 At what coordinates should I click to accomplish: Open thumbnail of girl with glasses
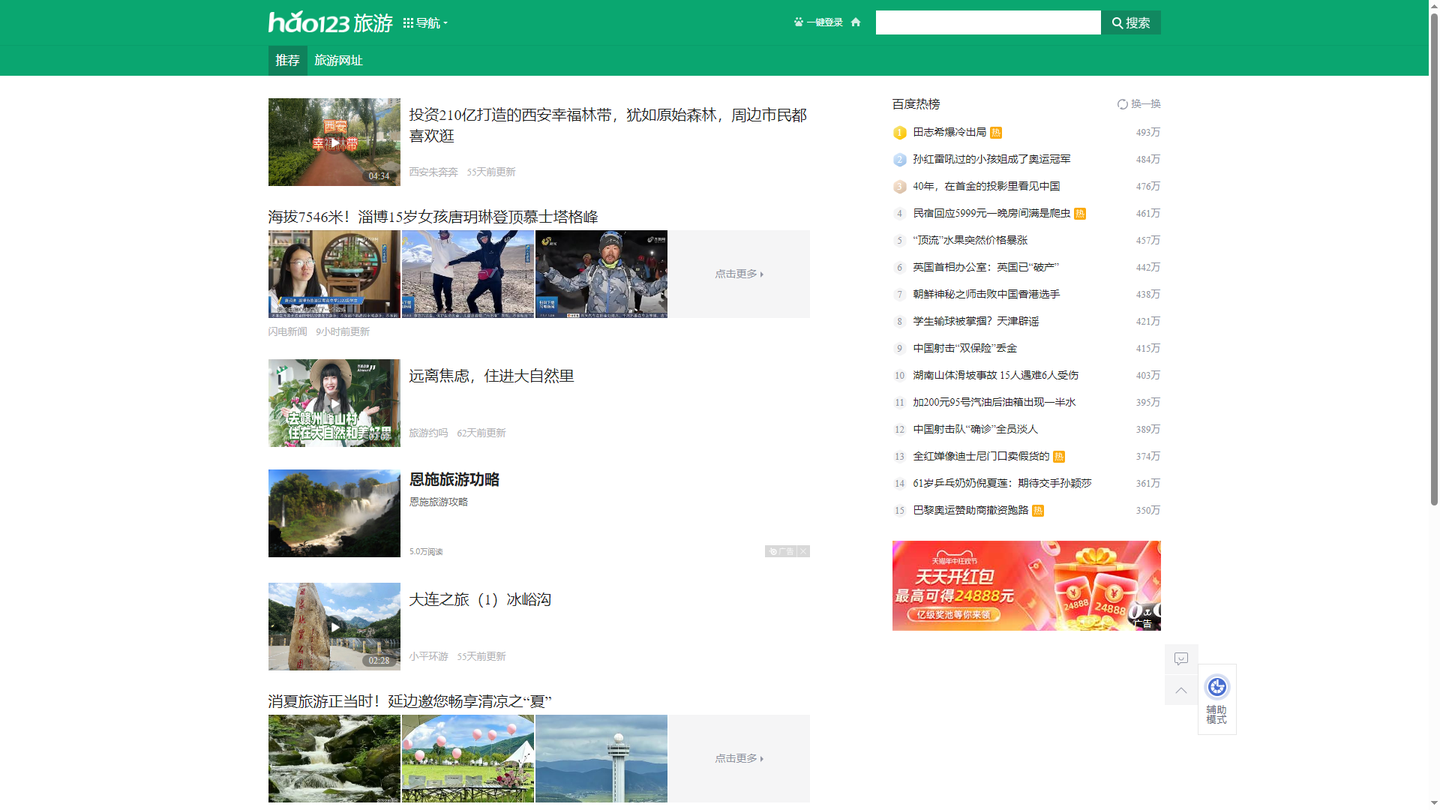pos(334,274)
